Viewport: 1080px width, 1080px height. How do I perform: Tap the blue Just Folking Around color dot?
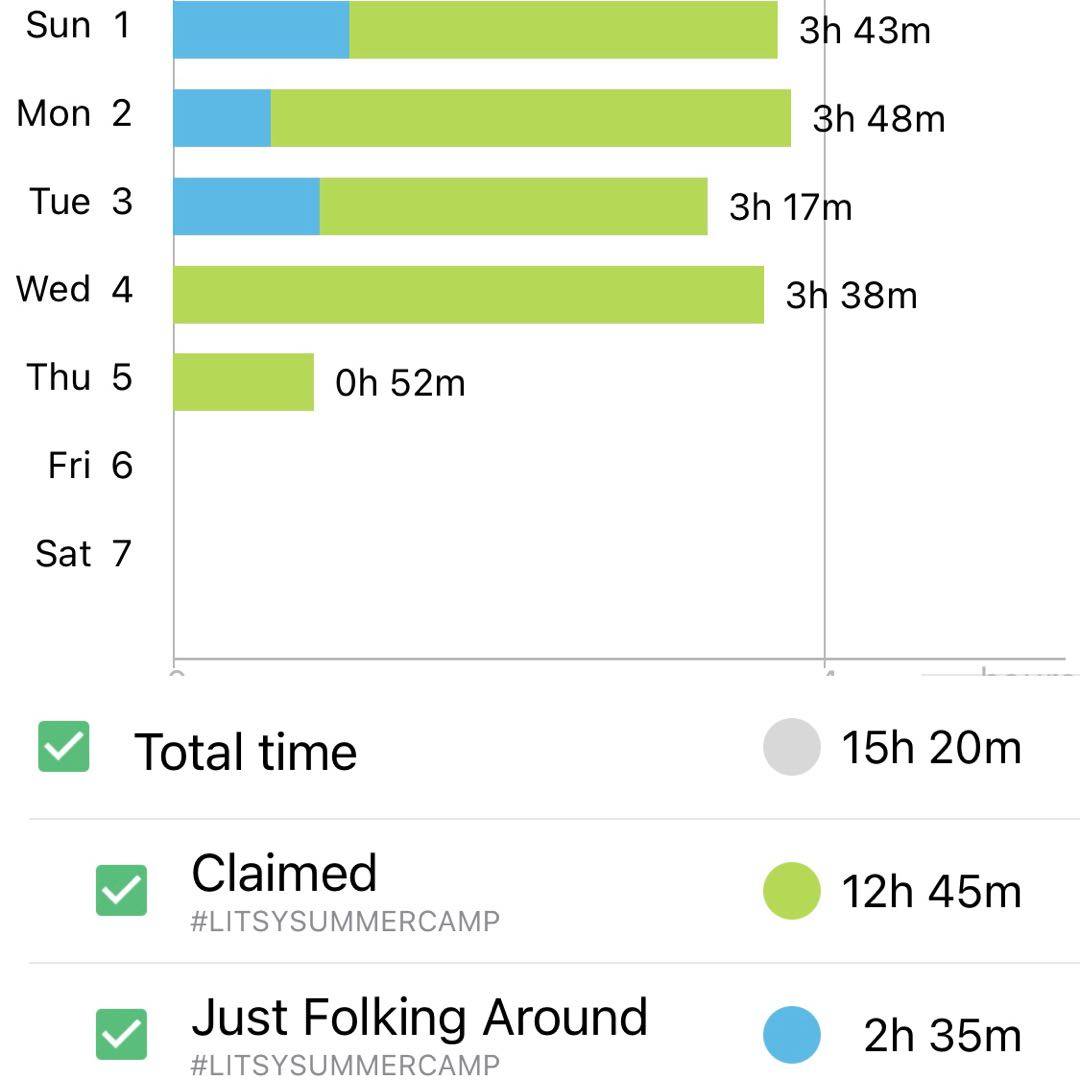click(792, 1035)
